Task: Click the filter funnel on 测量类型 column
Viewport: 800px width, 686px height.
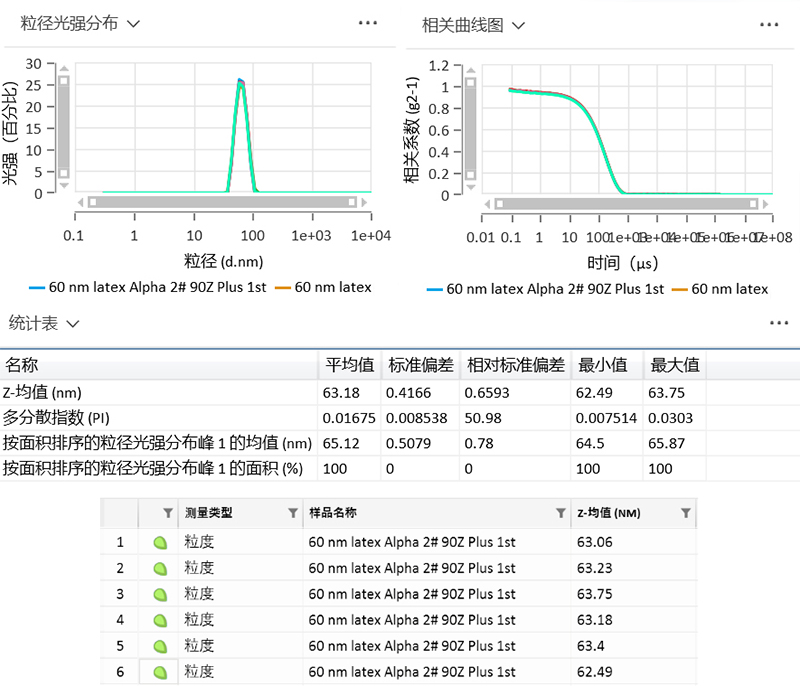Action: (292, 512)
